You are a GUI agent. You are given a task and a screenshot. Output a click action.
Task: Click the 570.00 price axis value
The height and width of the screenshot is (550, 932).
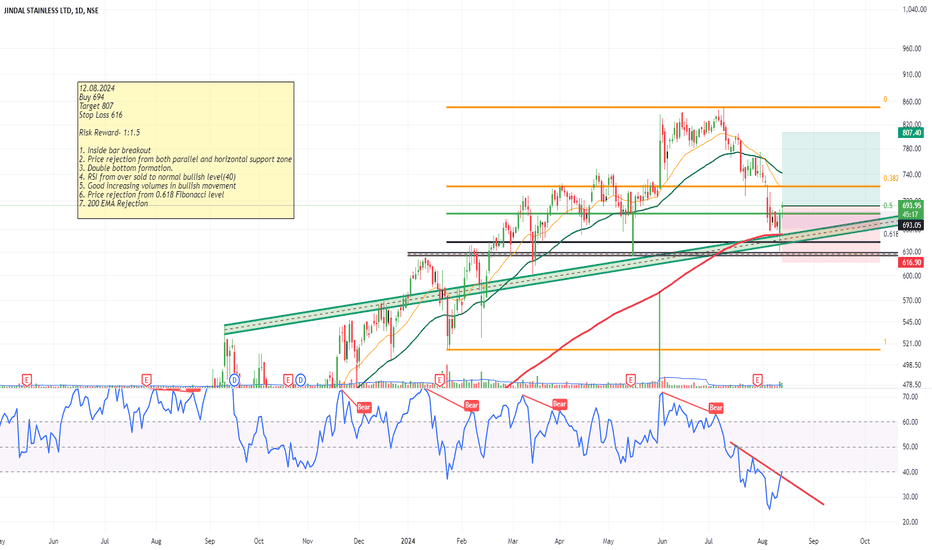[x=912, y=300]
